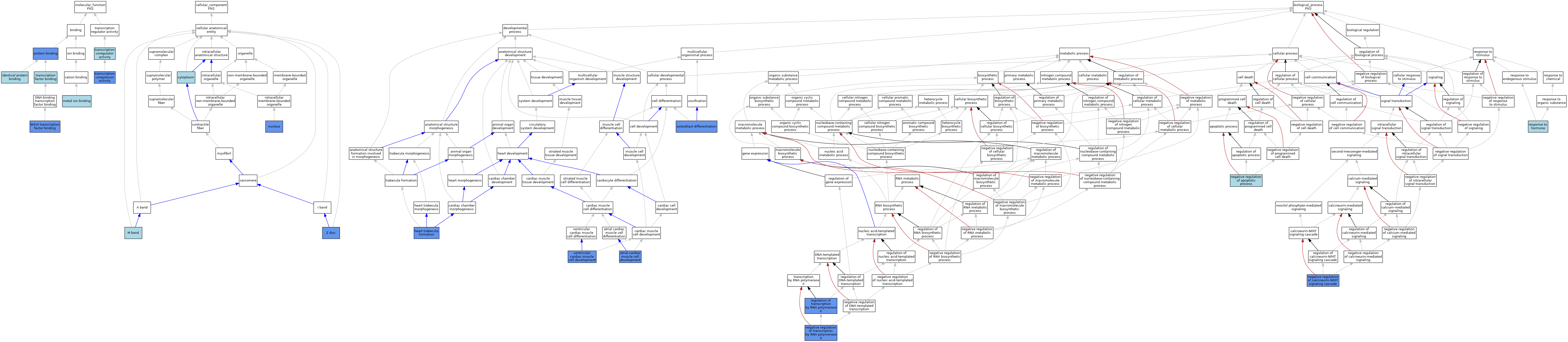The height and width of the screenshot is (342, 1568).
Task: Click the molecular_function FN2 root node
Action: (90, 7)
